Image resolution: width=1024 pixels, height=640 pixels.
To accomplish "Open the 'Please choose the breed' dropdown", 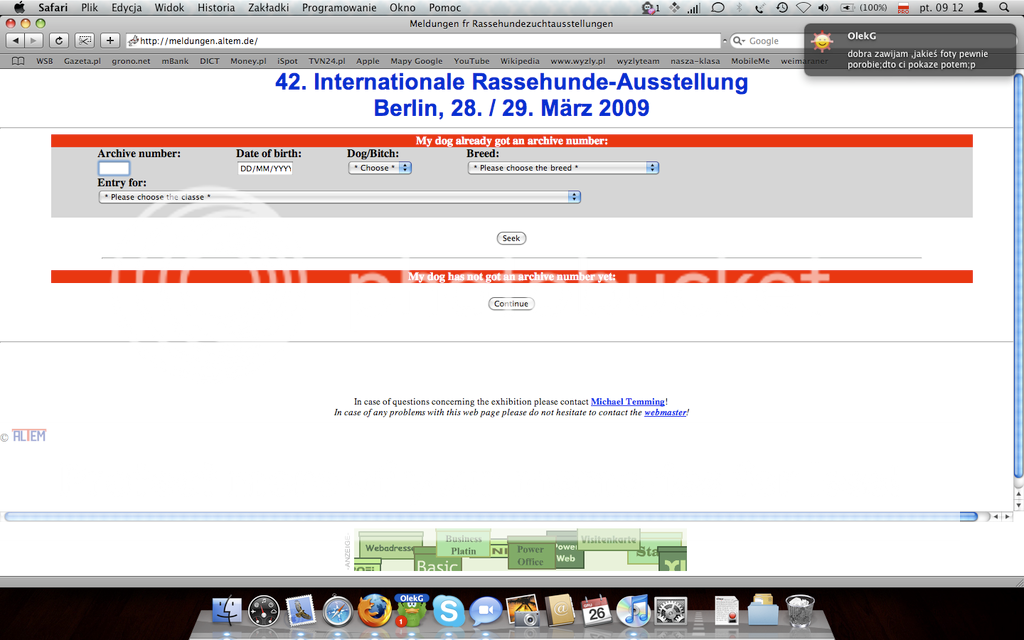I will (x=563, y=168).
